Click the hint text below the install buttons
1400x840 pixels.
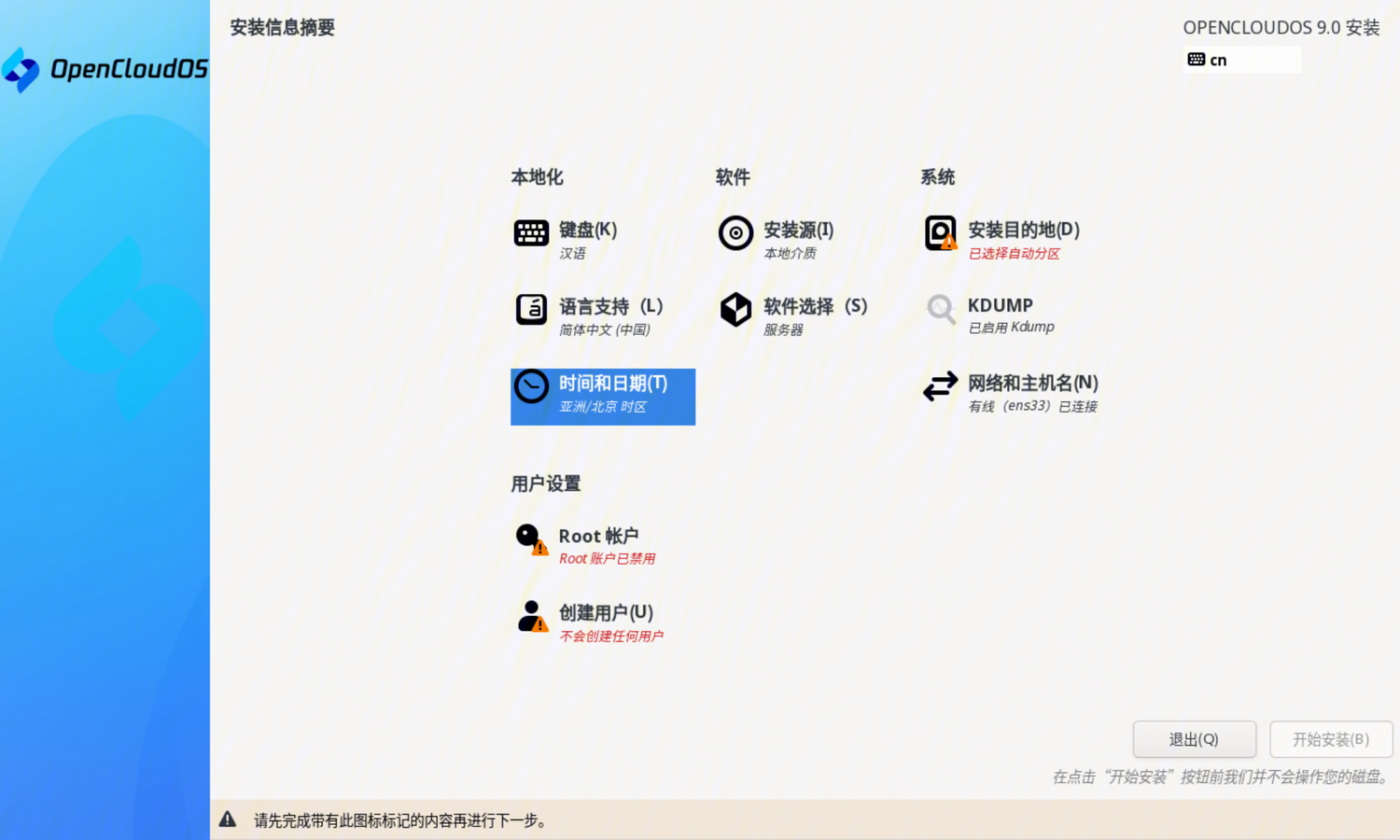point(1222,777)
